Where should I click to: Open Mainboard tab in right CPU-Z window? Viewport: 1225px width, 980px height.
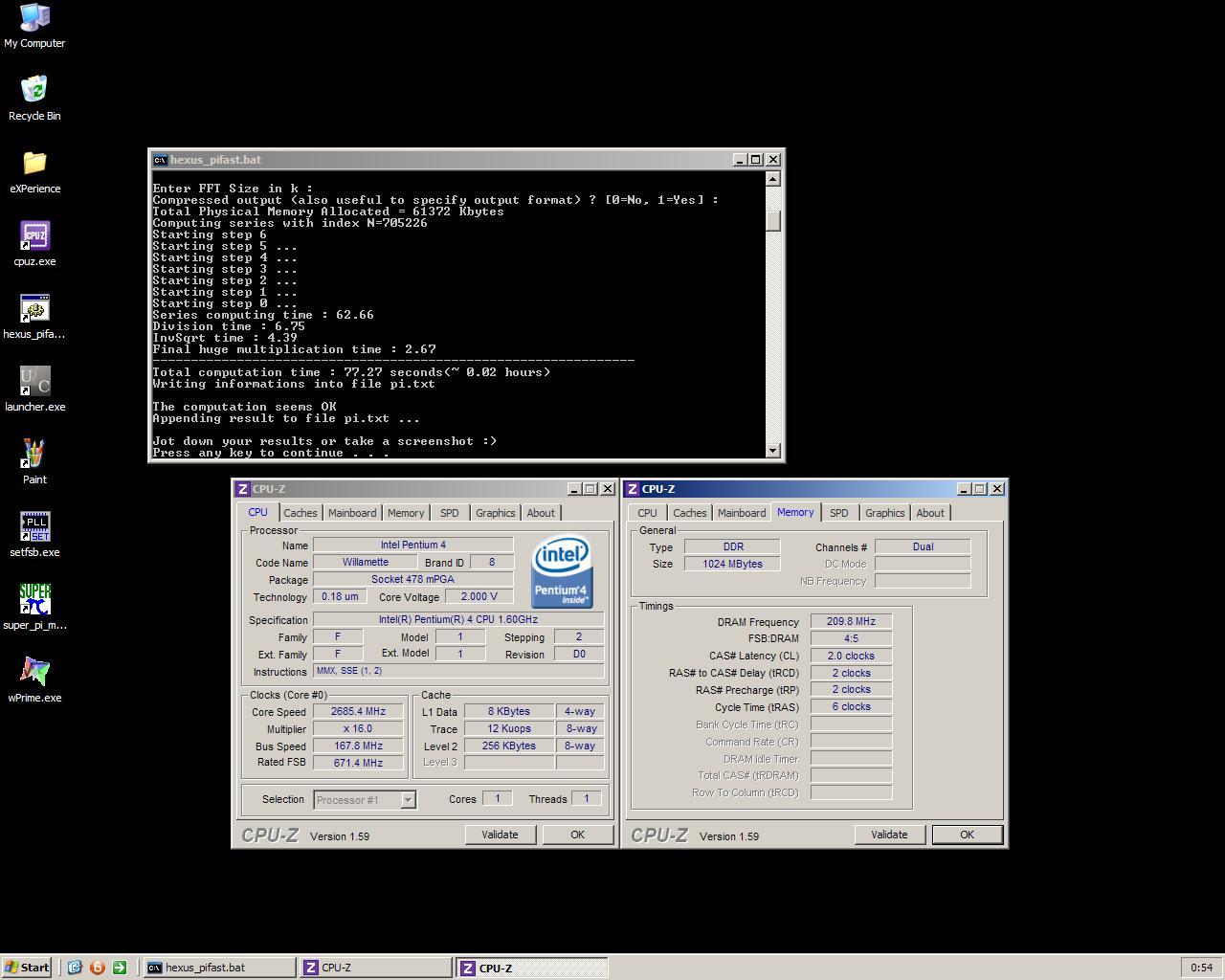point(742,513)
